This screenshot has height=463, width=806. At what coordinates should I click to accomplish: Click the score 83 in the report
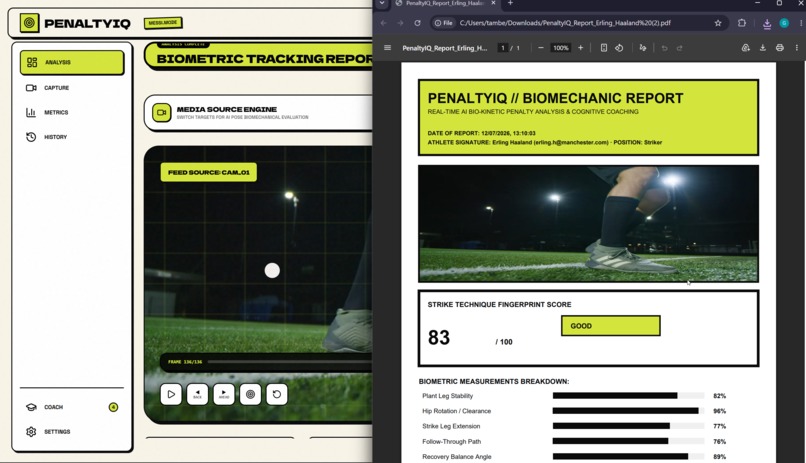pyautogui.click(x=439, y=338)
